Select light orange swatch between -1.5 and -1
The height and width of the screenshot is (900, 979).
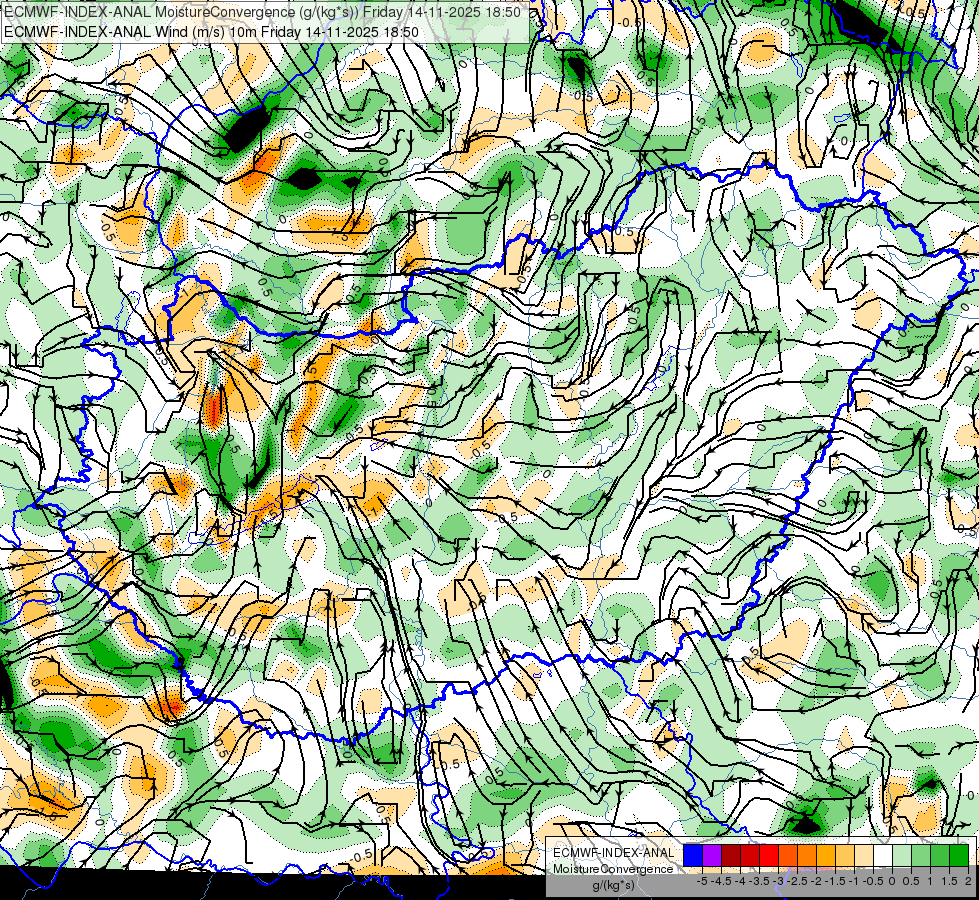(845, 856)
